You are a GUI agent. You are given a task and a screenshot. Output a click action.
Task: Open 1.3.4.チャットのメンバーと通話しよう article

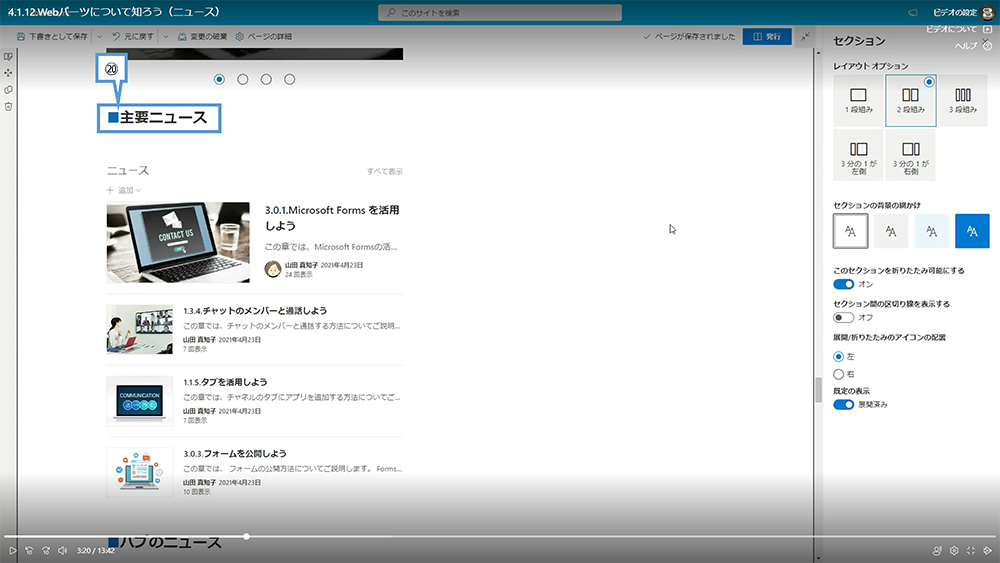click(255, 311)
